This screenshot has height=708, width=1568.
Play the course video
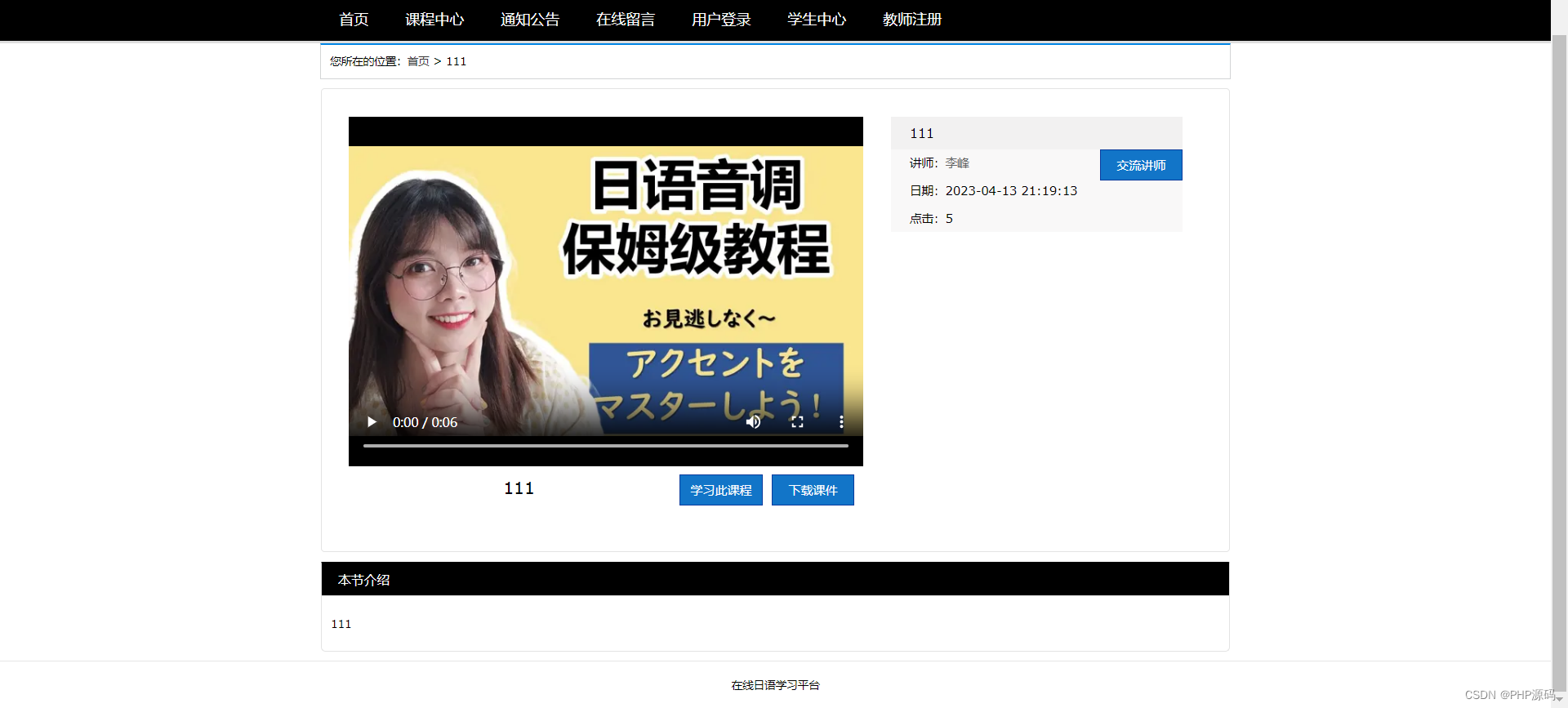pyautogui.click(x=372, y=422)
